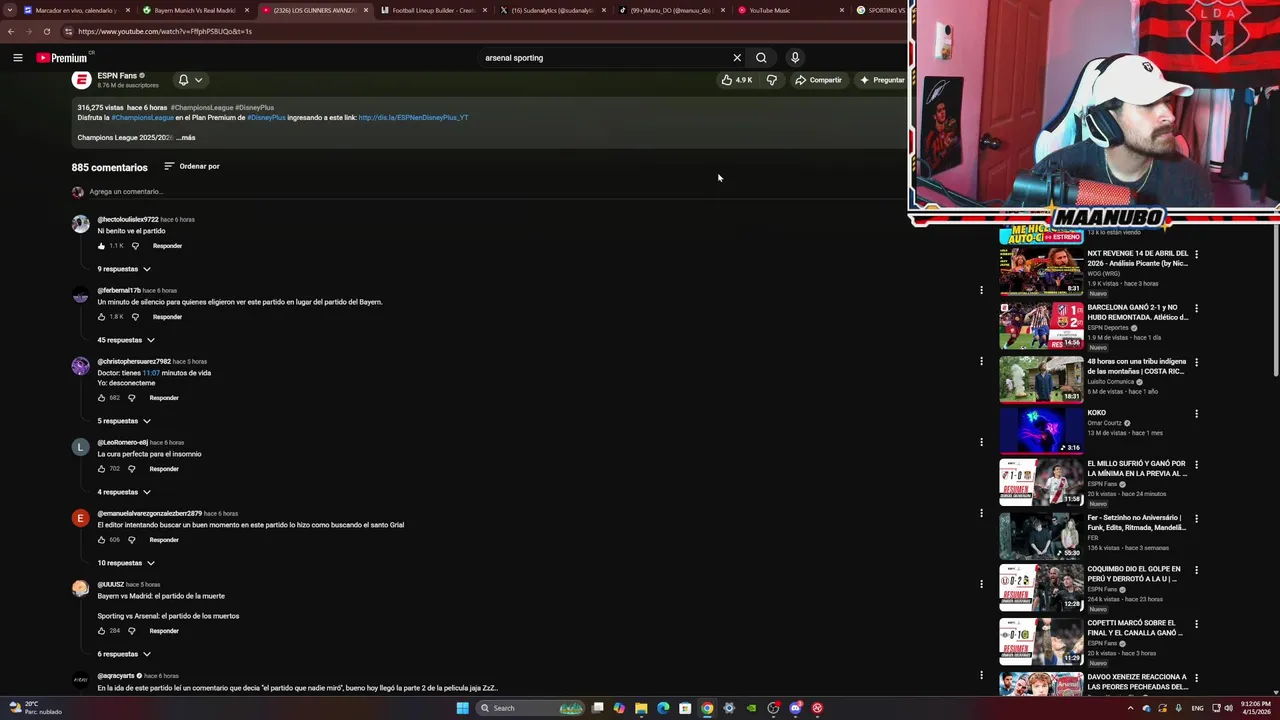
Task: Dislike the 'santo Grial' editor comment
Action: click(x=131, y=540)
